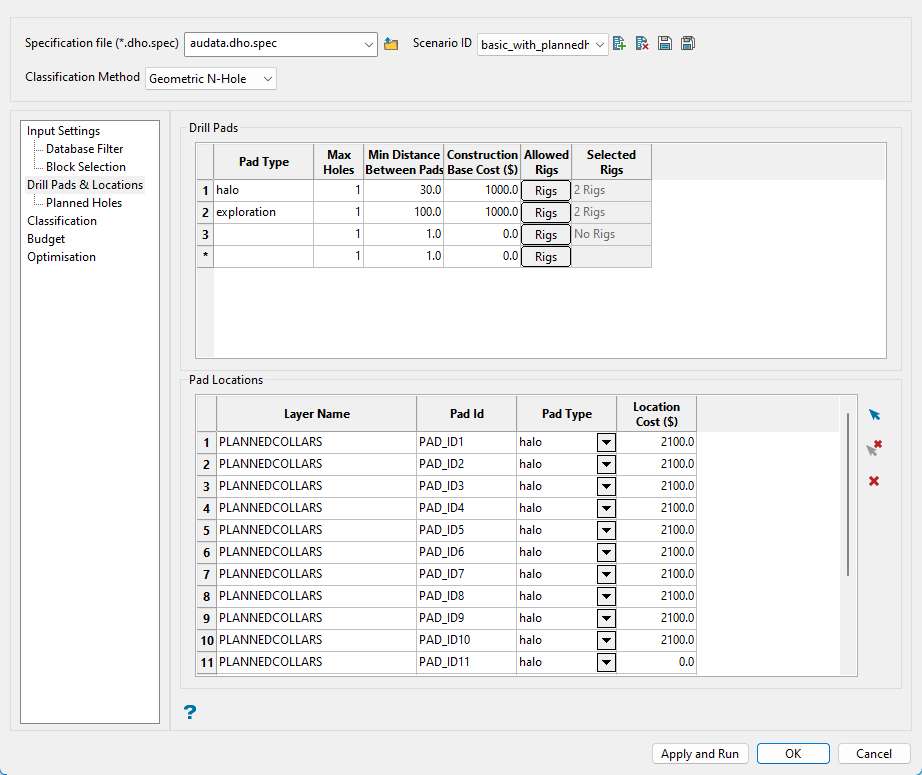Click the deselect picked locations icon

[874, 449]
